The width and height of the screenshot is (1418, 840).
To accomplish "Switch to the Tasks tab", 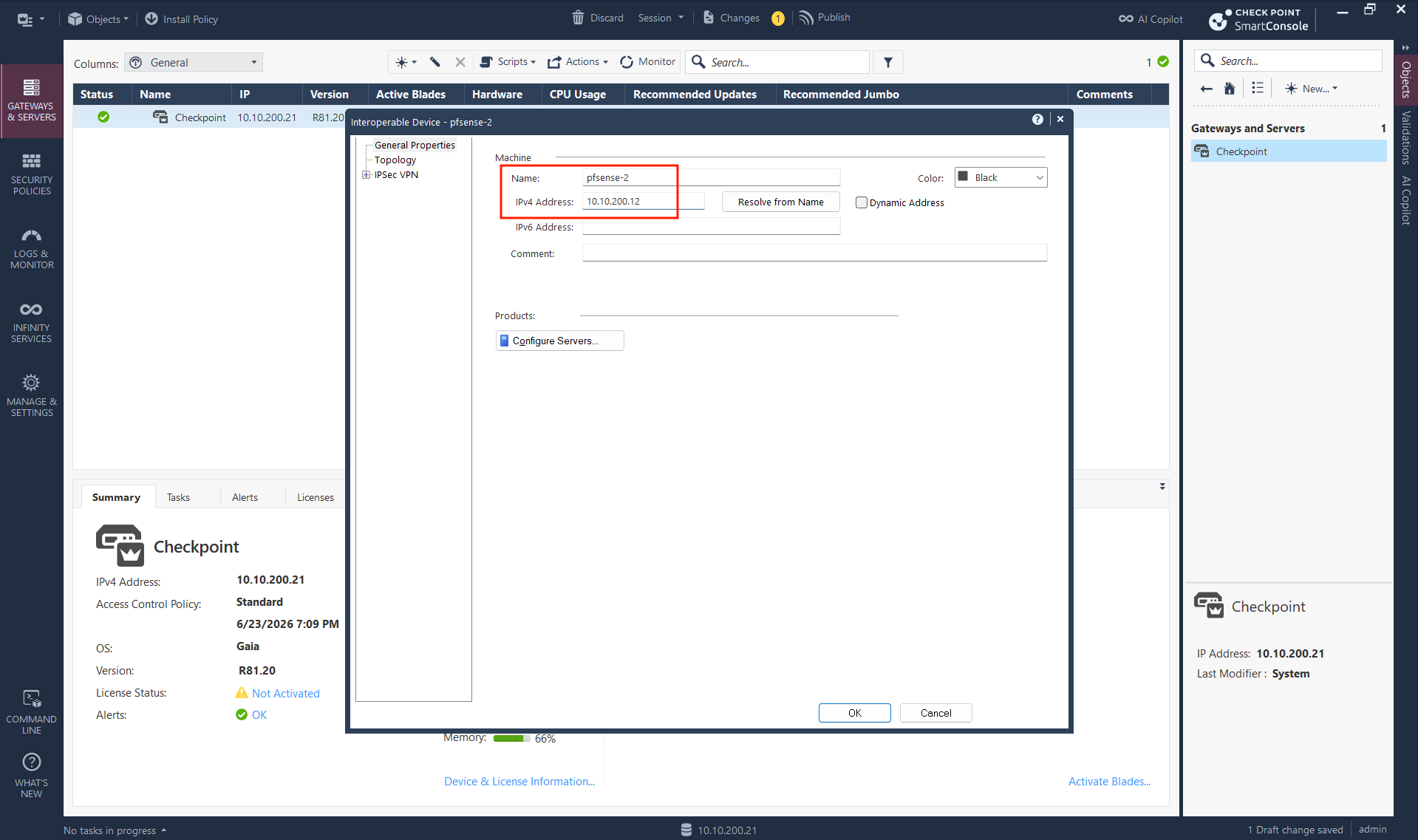I will pos(178,497).
